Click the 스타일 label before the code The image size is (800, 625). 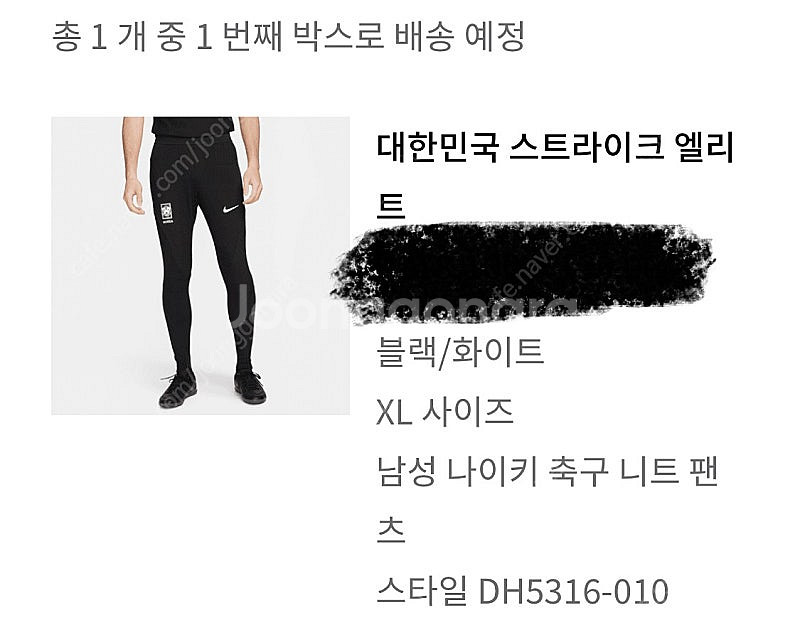pyautogui.click(x=422, y=591)
